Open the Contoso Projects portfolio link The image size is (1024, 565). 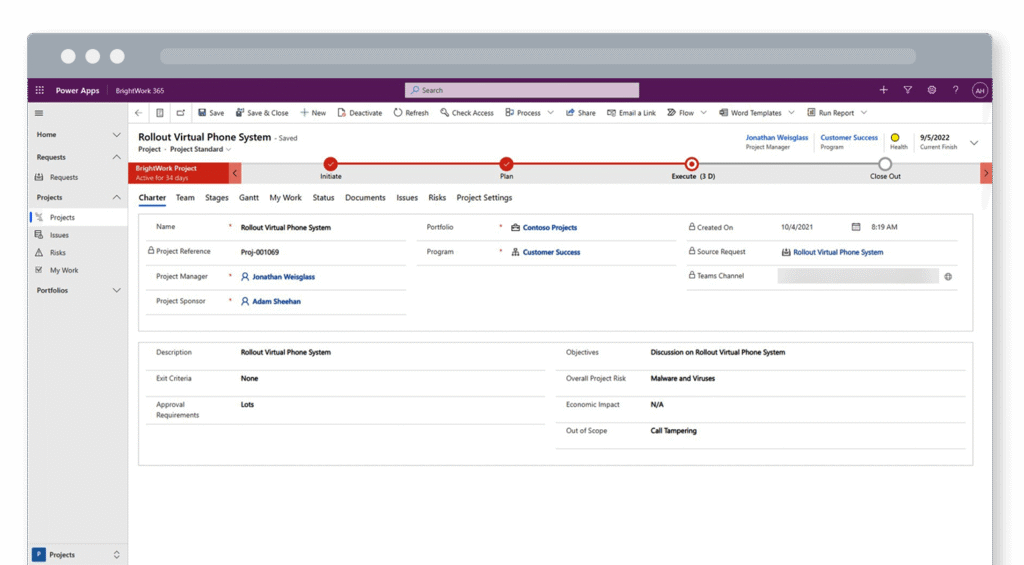[549, 228]
